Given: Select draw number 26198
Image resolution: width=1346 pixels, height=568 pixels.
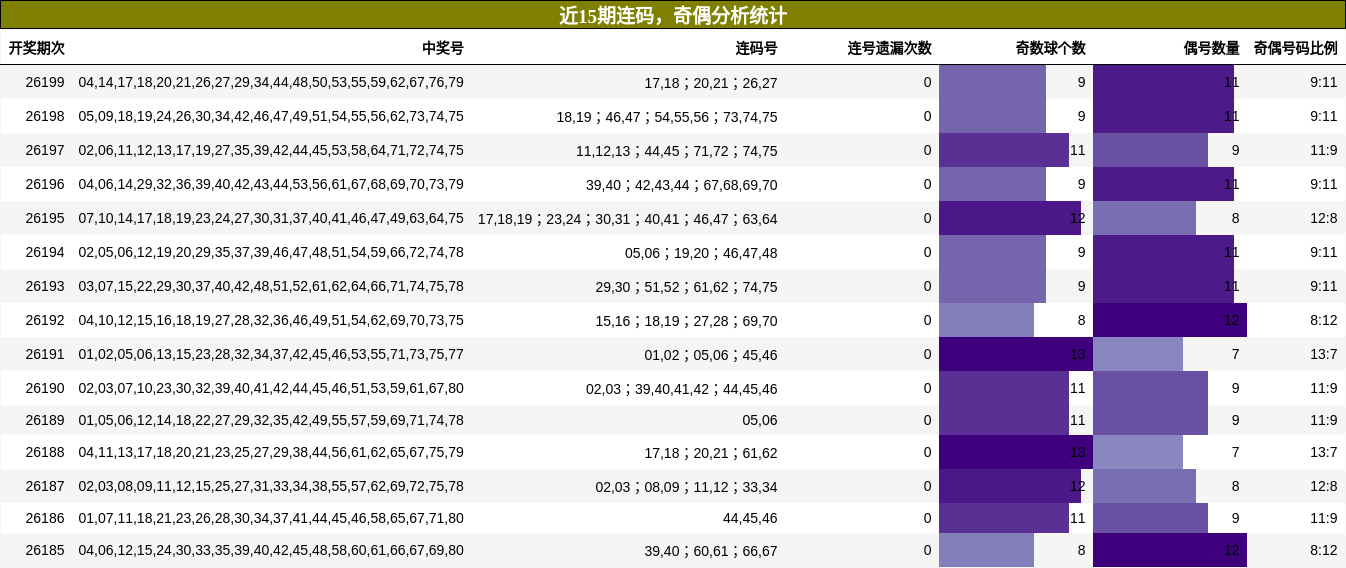Looking at the screenshot, I should pyautogui.click(x=45, y=116).
